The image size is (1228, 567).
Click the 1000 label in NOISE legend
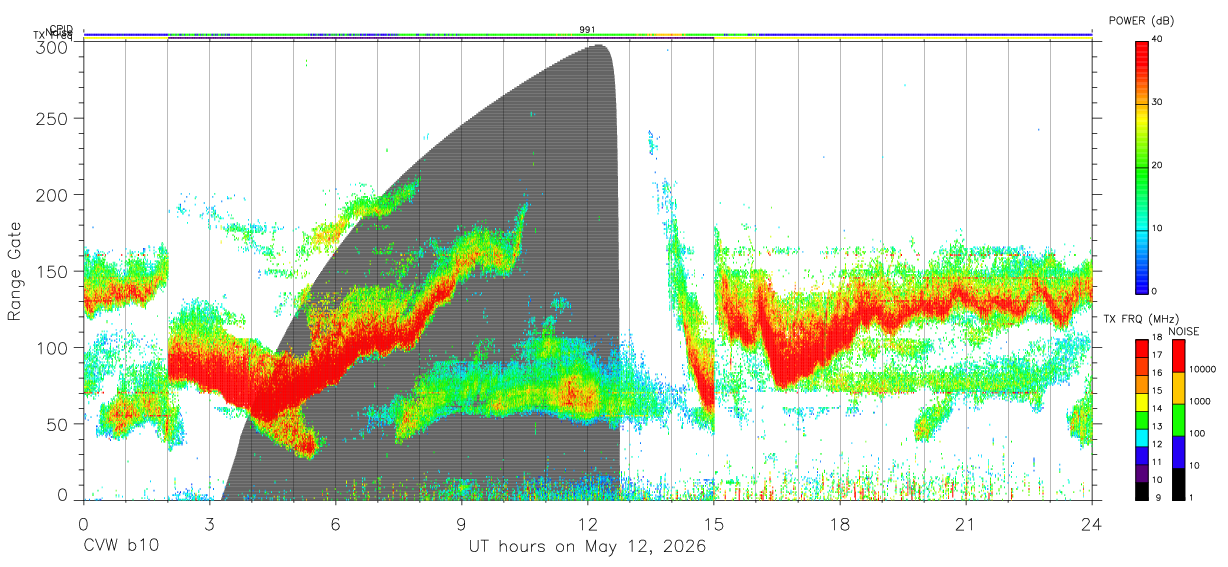tap(1200, 402)
